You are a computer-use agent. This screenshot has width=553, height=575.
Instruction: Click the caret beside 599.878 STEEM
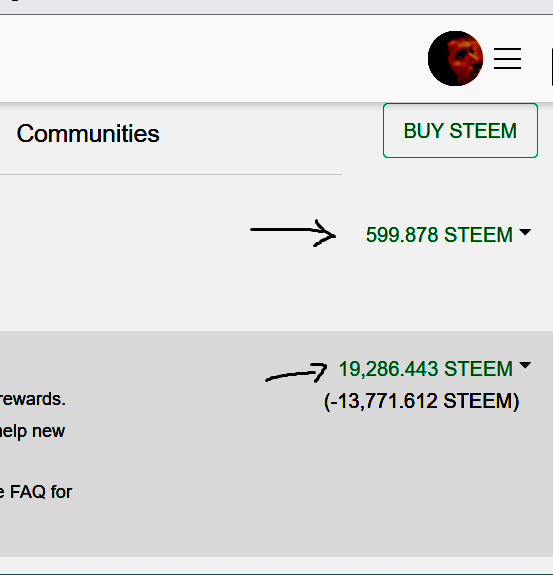(x=525, y=232)
